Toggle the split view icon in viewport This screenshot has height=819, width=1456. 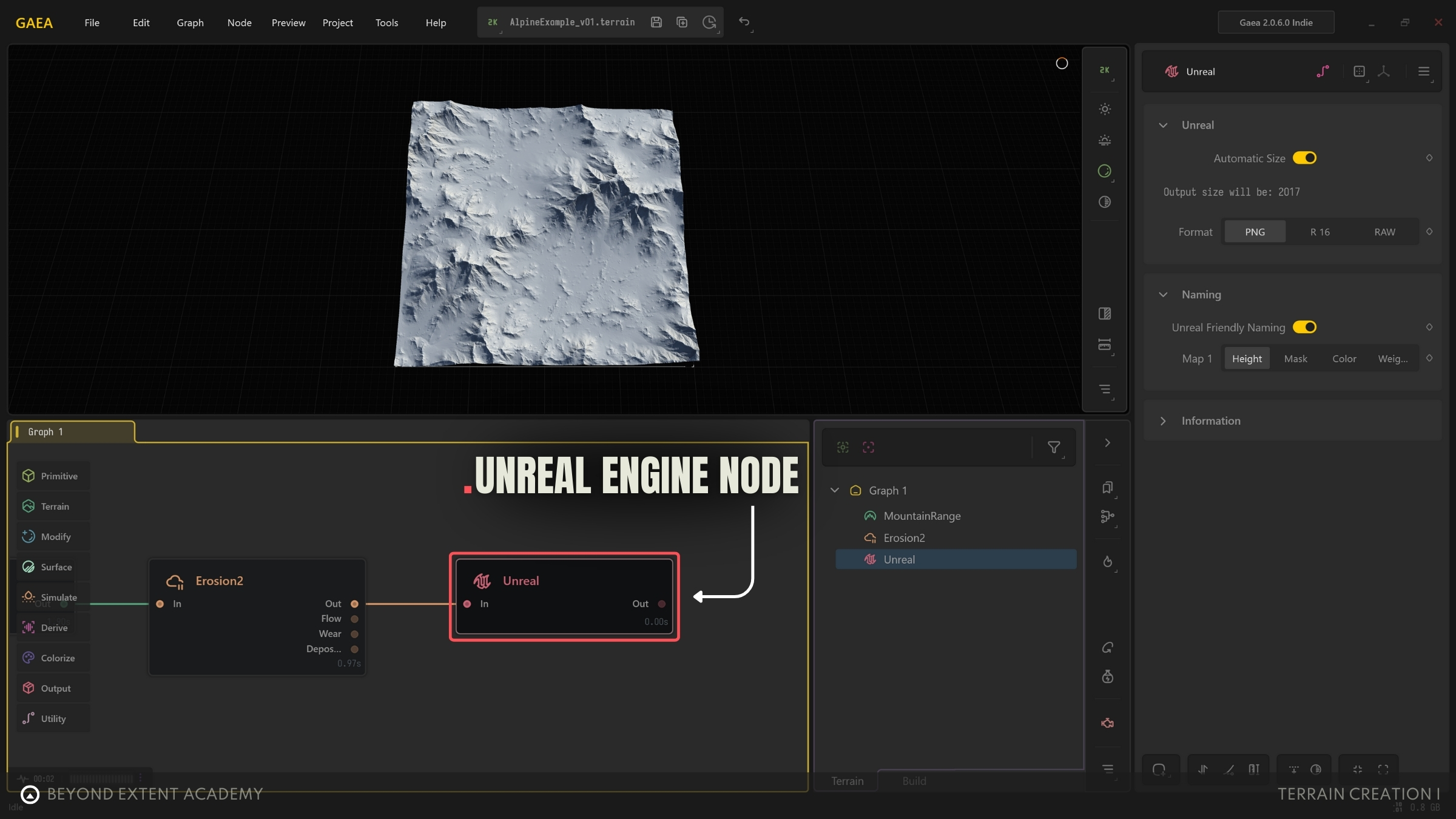1105,314
